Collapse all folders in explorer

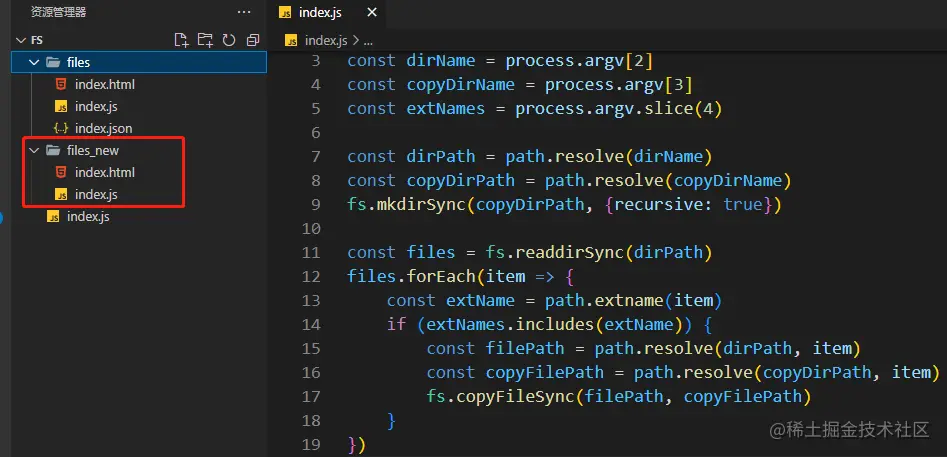pyautogui.click(x=253, y=40)
